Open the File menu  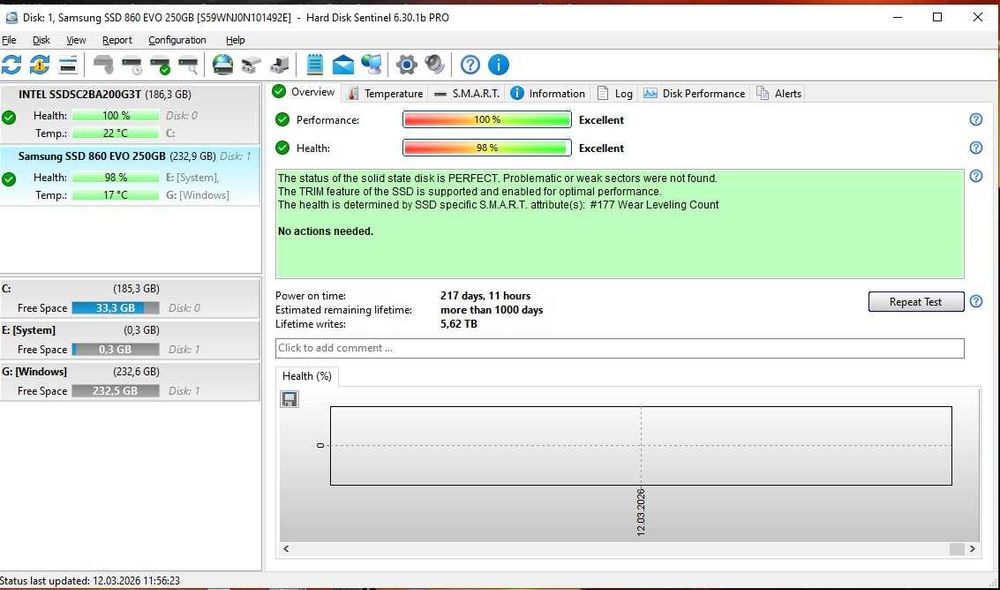point(9,40)
